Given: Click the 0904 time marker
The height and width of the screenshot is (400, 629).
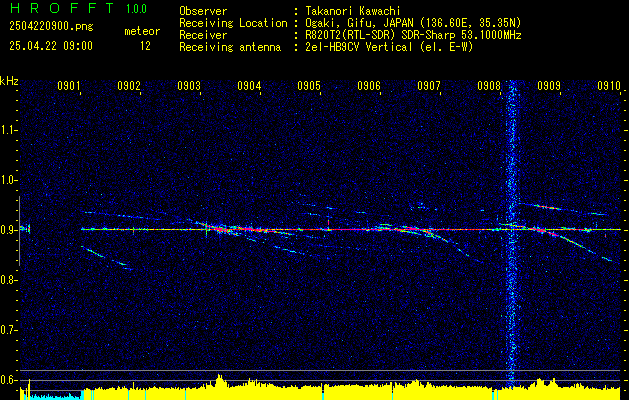Looking at the screenshot, I should coord(249,85).
